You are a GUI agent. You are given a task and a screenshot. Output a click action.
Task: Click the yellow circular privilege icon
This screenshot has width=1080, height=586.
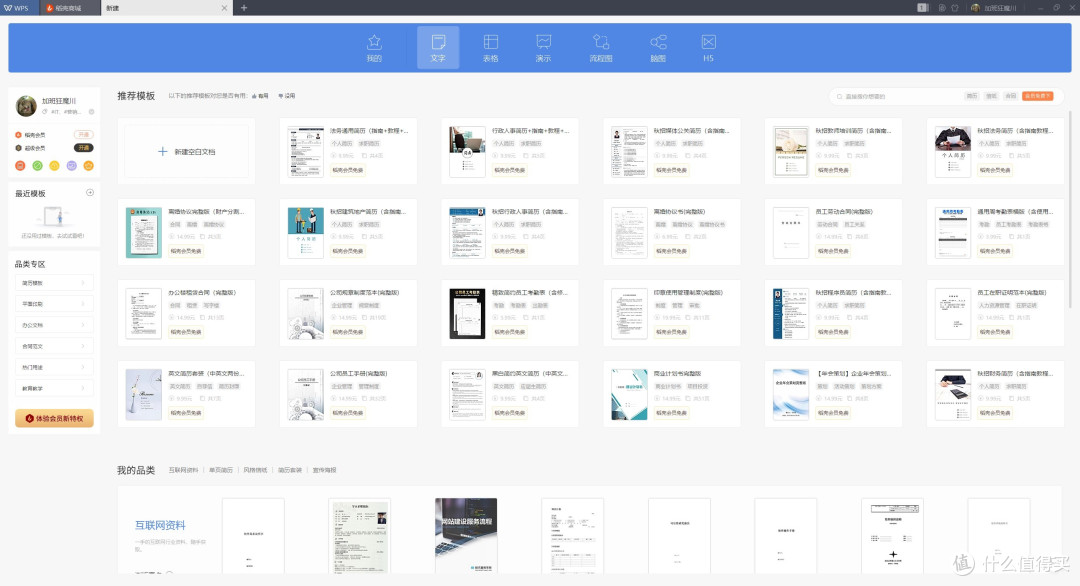point(54,165)
